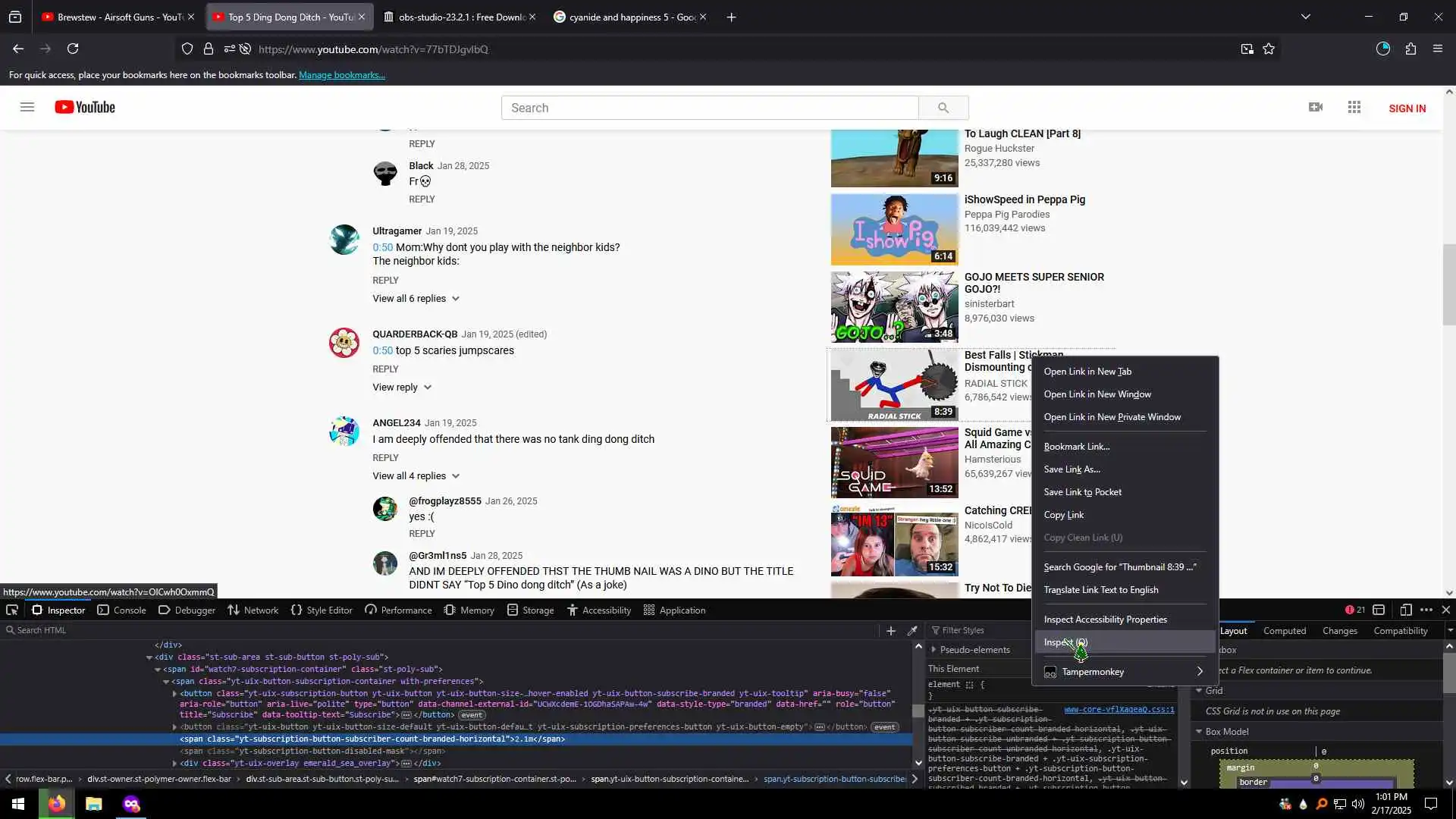Open the iShowSpeed in Peppa Pig thumbnail
The height and width of the screenshot is (819, 1456).
(894, 230)
